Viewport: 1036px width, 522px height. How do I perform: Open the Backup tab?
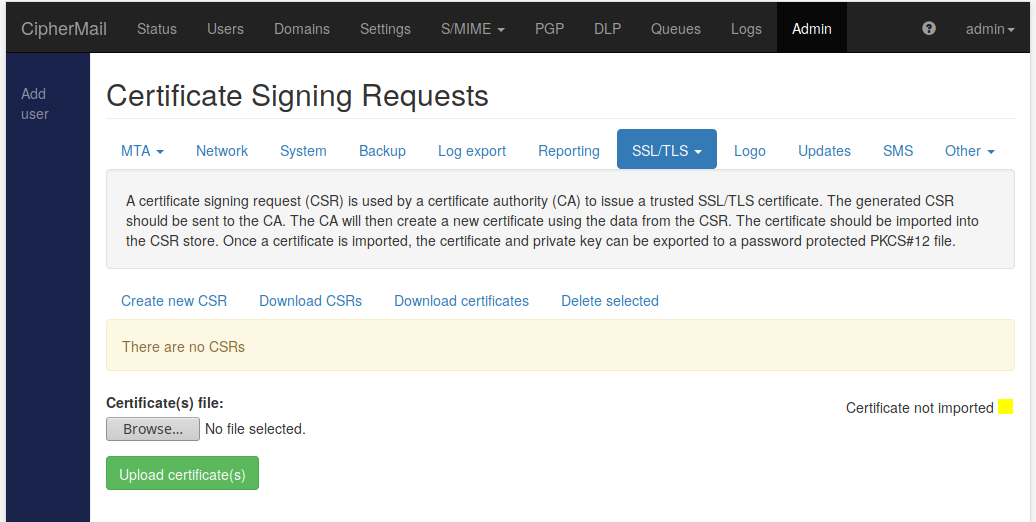pos(382,151)
